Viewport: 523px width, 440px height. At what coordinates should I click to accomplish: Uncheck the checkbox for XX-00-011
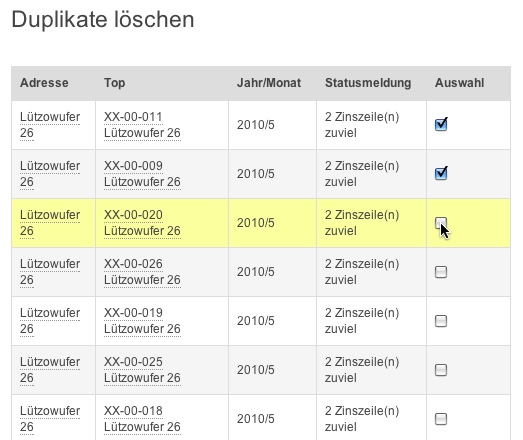441,125
